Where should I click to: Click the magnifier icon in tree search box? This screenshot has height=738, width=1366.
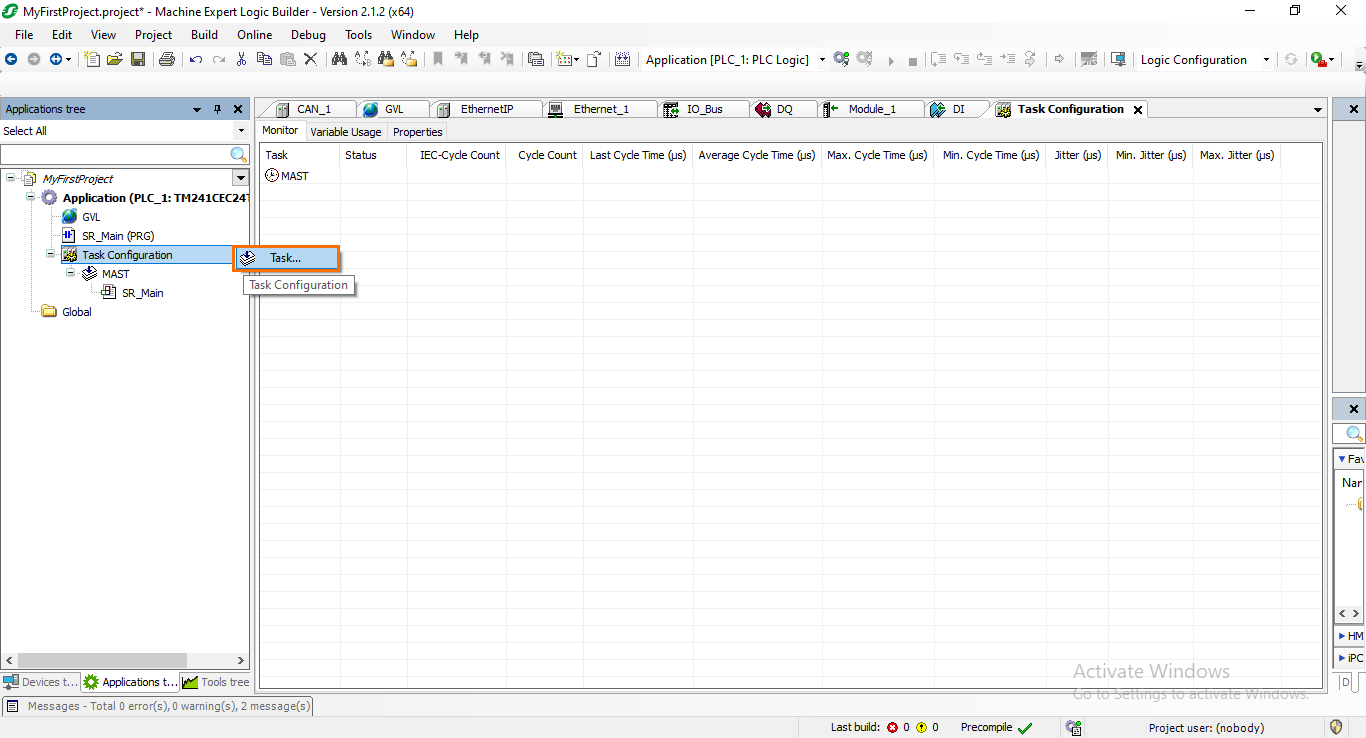click(x=239, y=154)
